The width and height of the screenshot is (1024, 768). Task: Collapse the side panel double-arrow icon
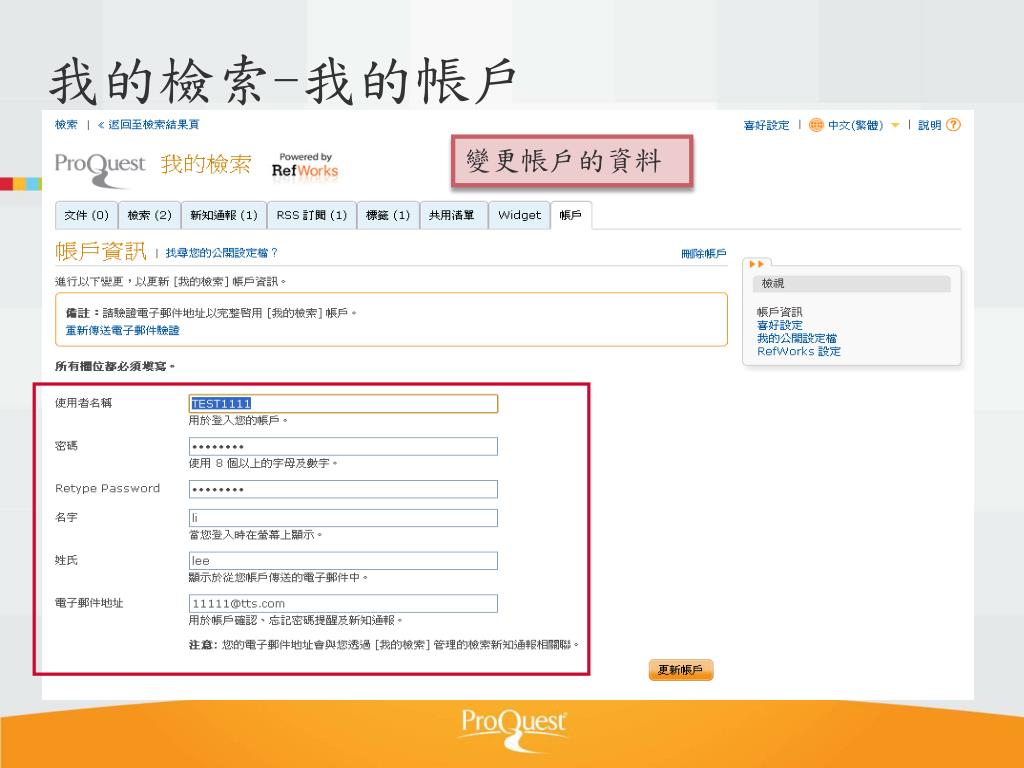(756, 264)
